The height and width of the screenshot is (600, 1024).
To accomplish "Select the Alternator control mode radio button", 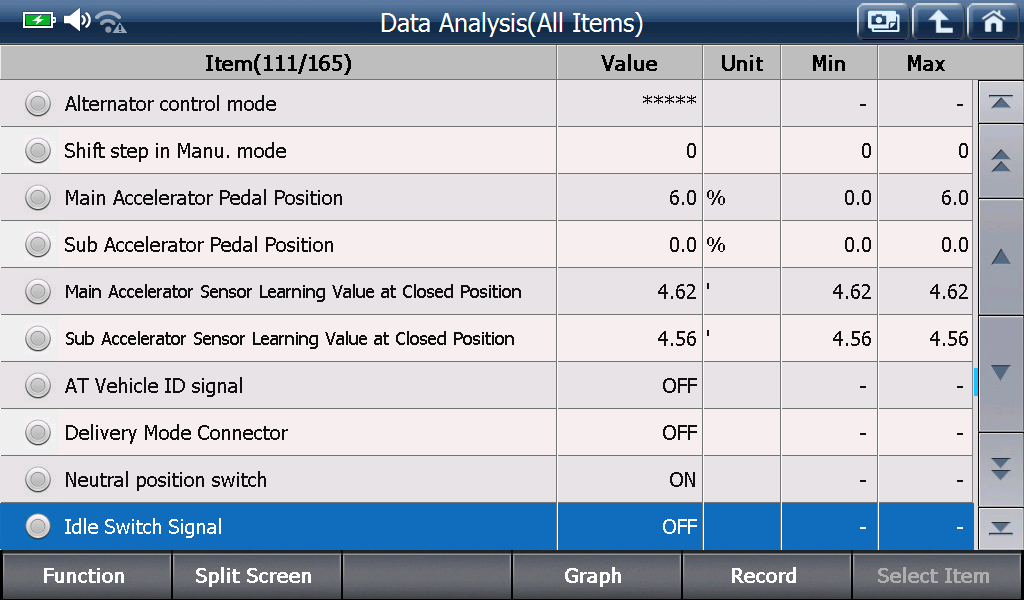I will click(38, 104).
